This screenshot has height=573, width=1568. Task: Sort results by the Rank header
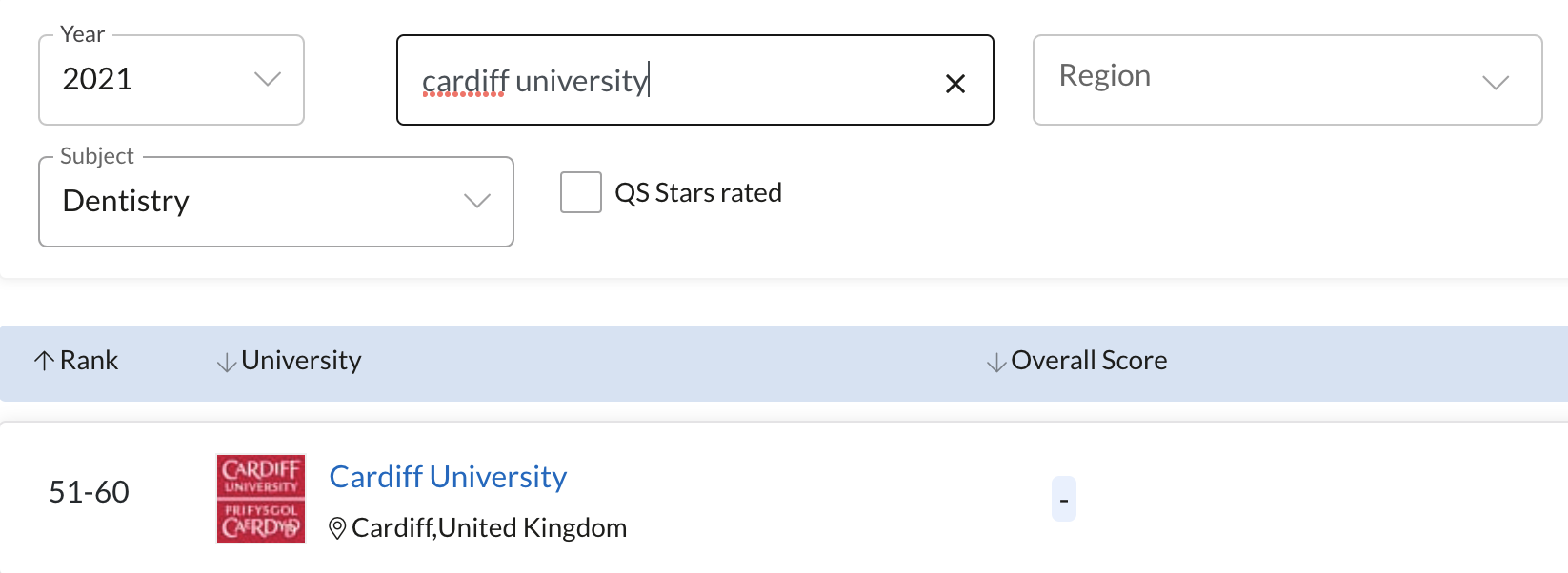click(x=89, y=361)
